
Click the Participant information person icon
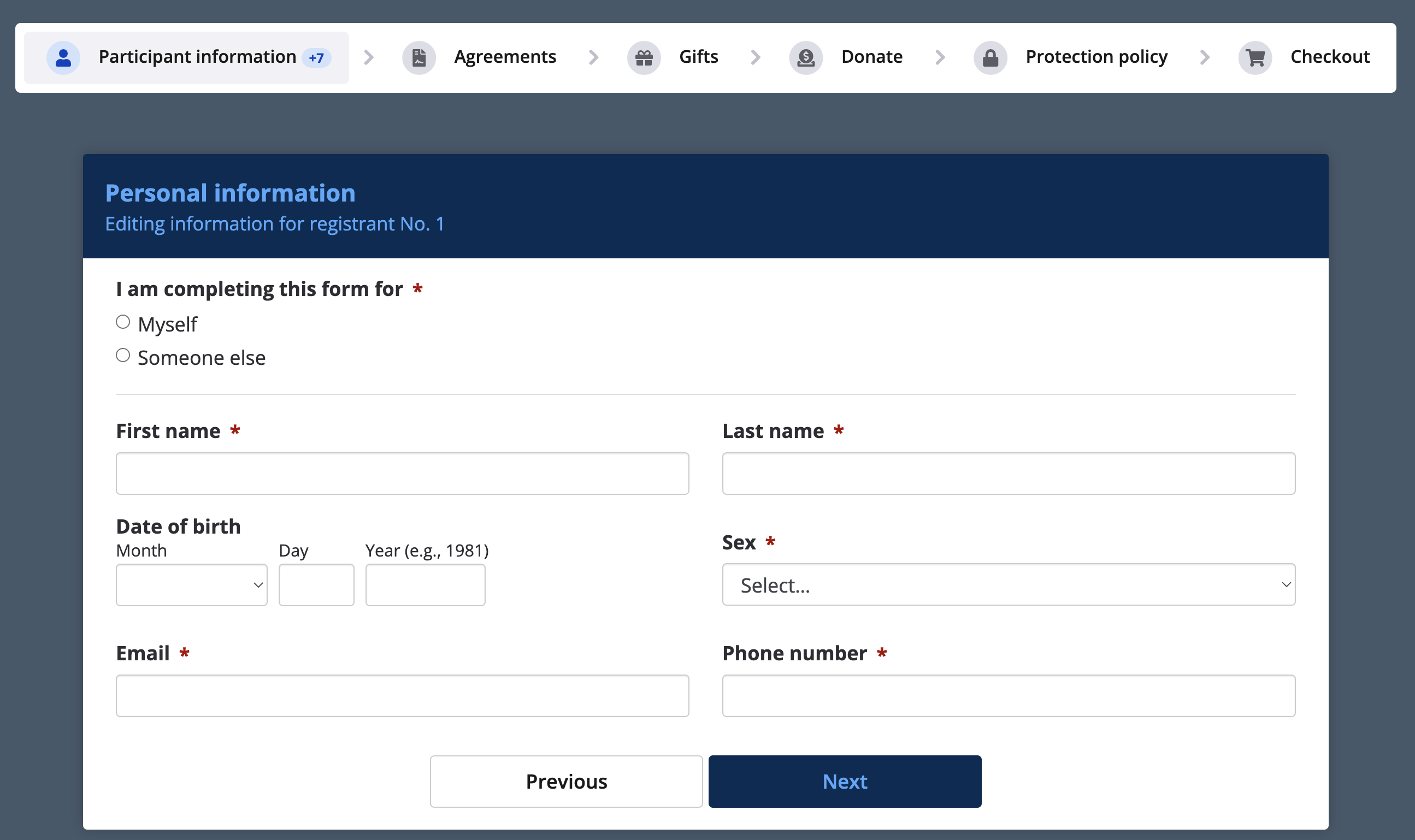point(63,58)
